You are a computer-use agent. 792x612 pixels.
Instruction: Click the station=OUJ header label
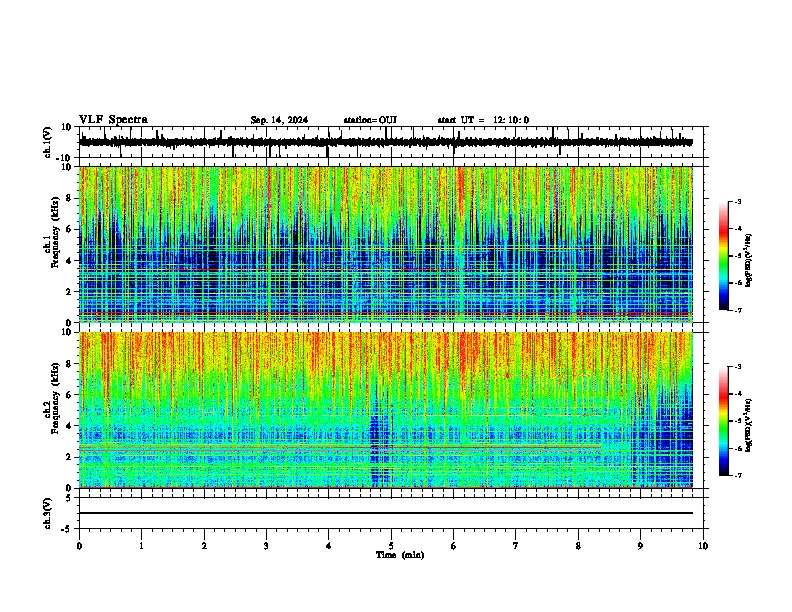pos(370,120)
